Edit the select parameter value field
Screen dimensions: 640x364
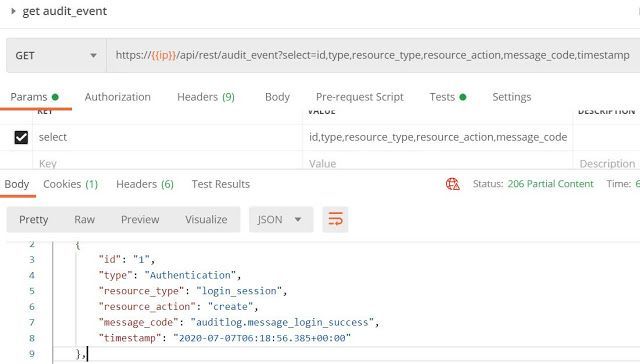click(438, 137)
